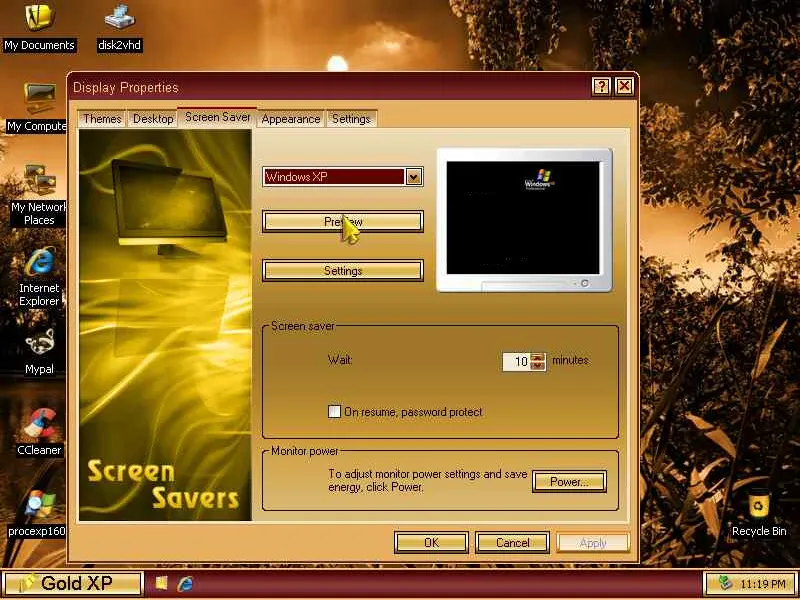Close the Display Properties dialog
Screen dimensions: 800x600
(x=624, y=87)
